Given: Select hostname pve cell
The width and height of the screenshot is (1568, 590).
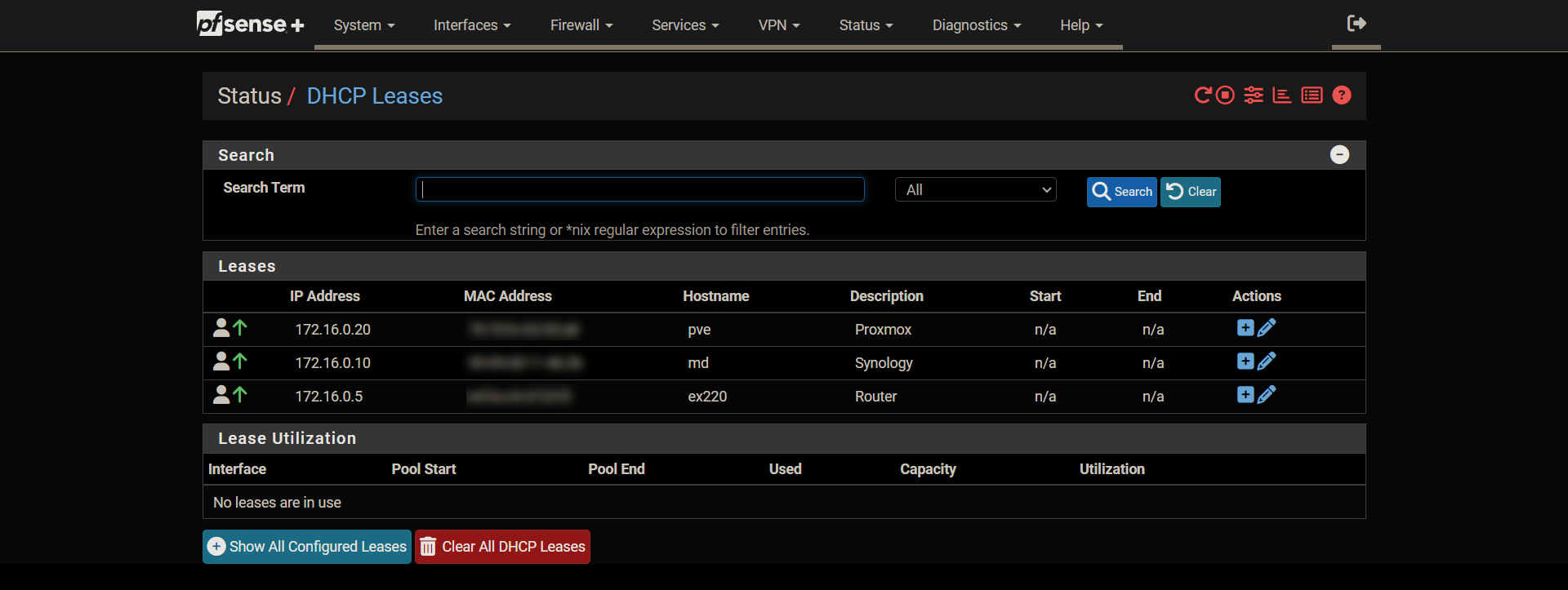Looking at the screenshot, I should [699, 330].
